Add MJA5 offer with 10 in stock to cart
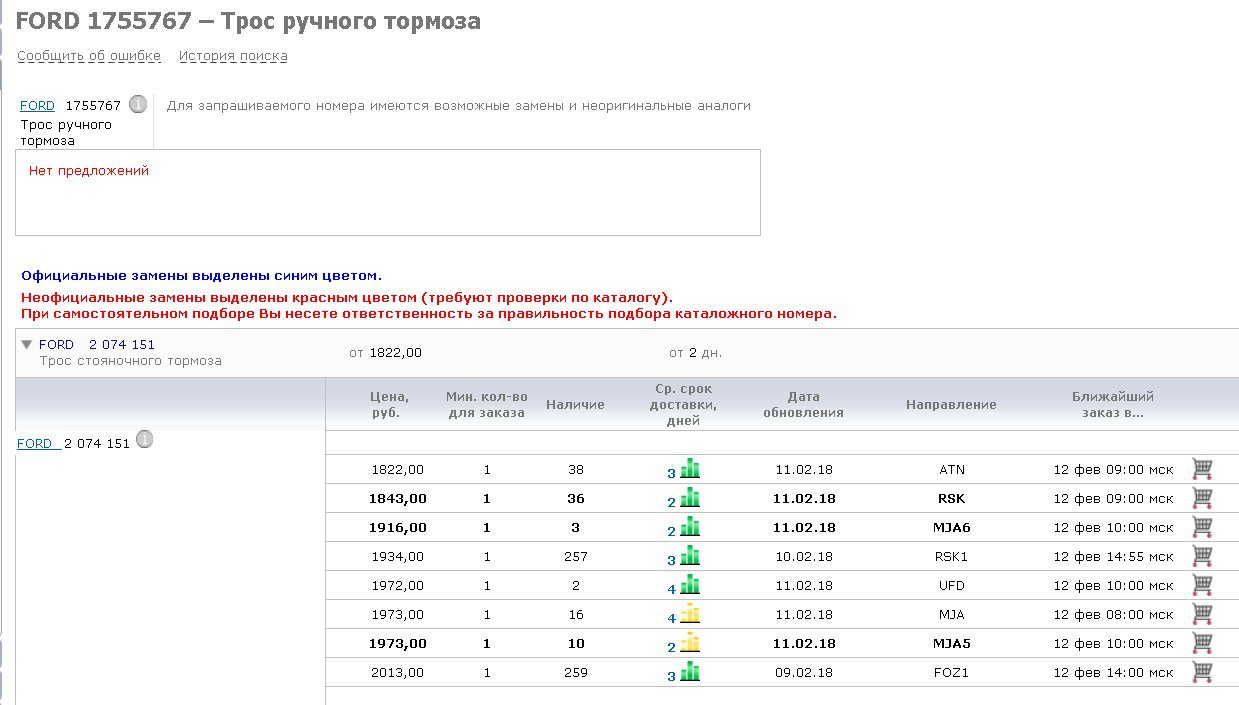Viewport: 1239px width, 705px height. [1202, 643]
